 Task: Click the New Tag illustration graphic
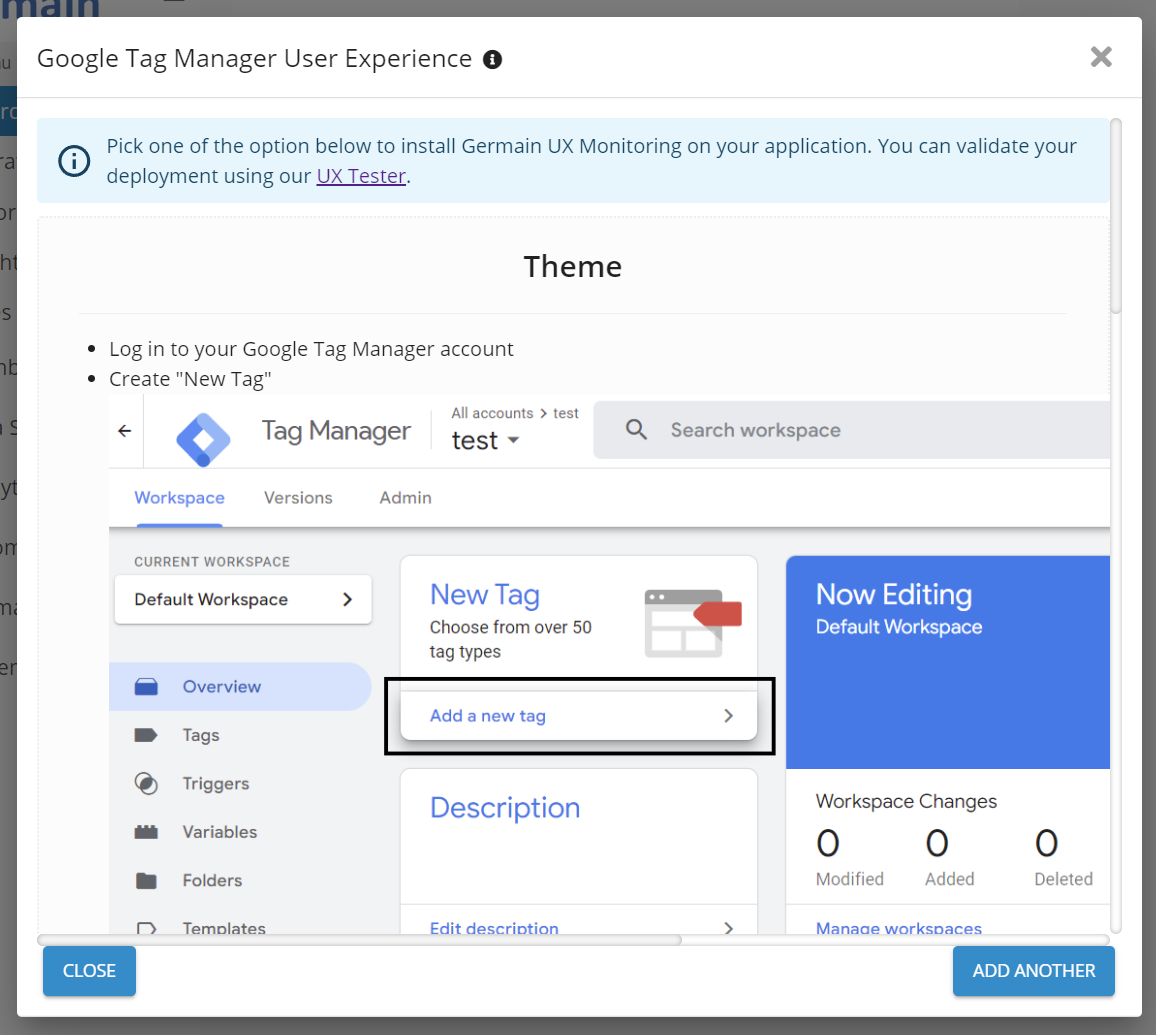point(693,622)
